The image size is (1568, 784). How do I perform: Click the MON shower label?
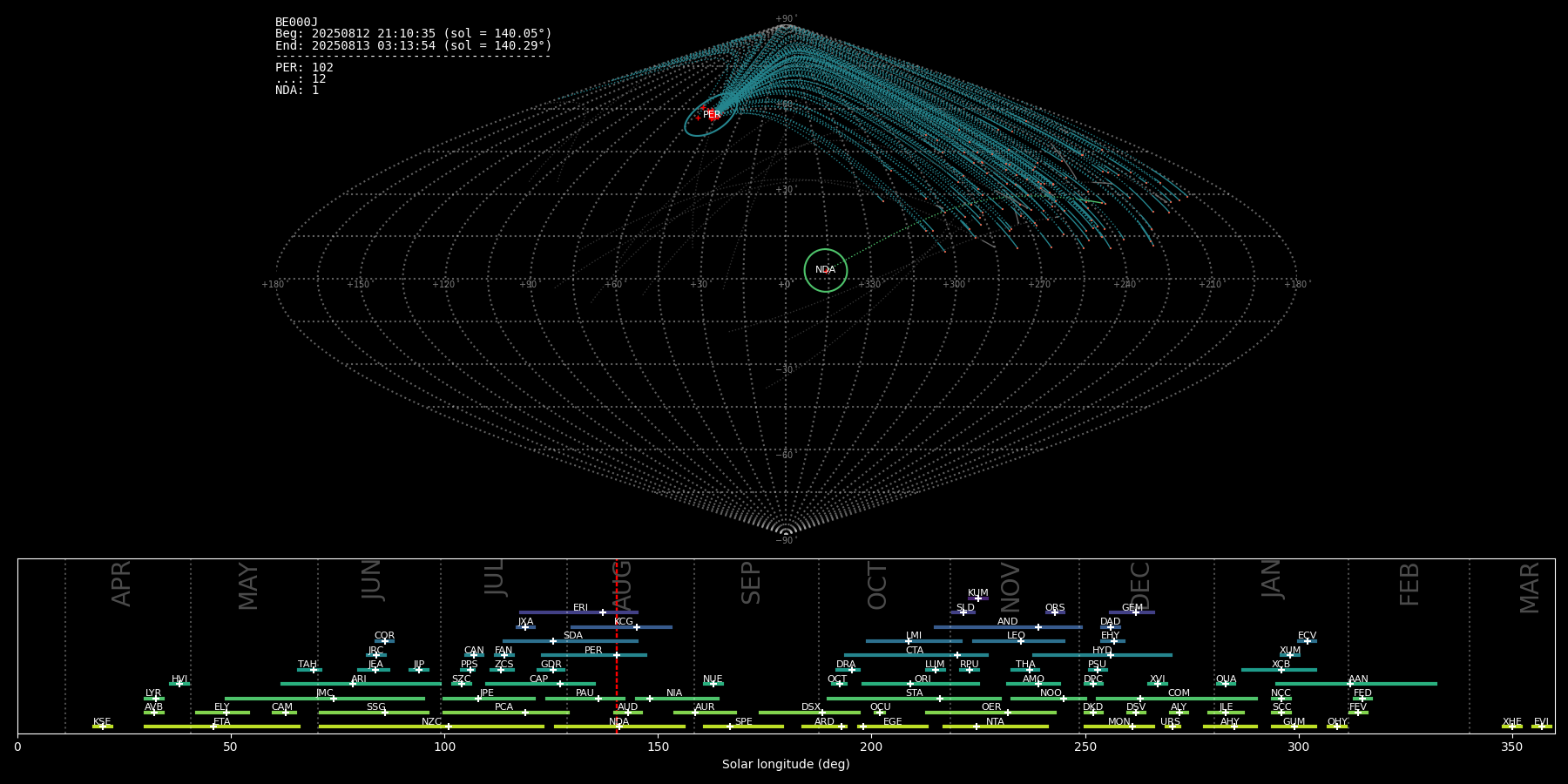tap(1119, 722)
